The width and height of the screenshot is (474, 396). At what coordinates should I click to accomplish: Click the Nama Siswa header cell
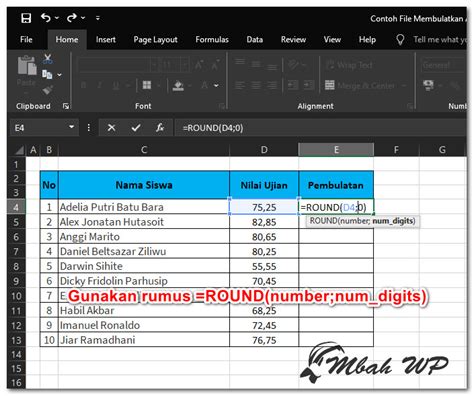(x=144, y=185)
